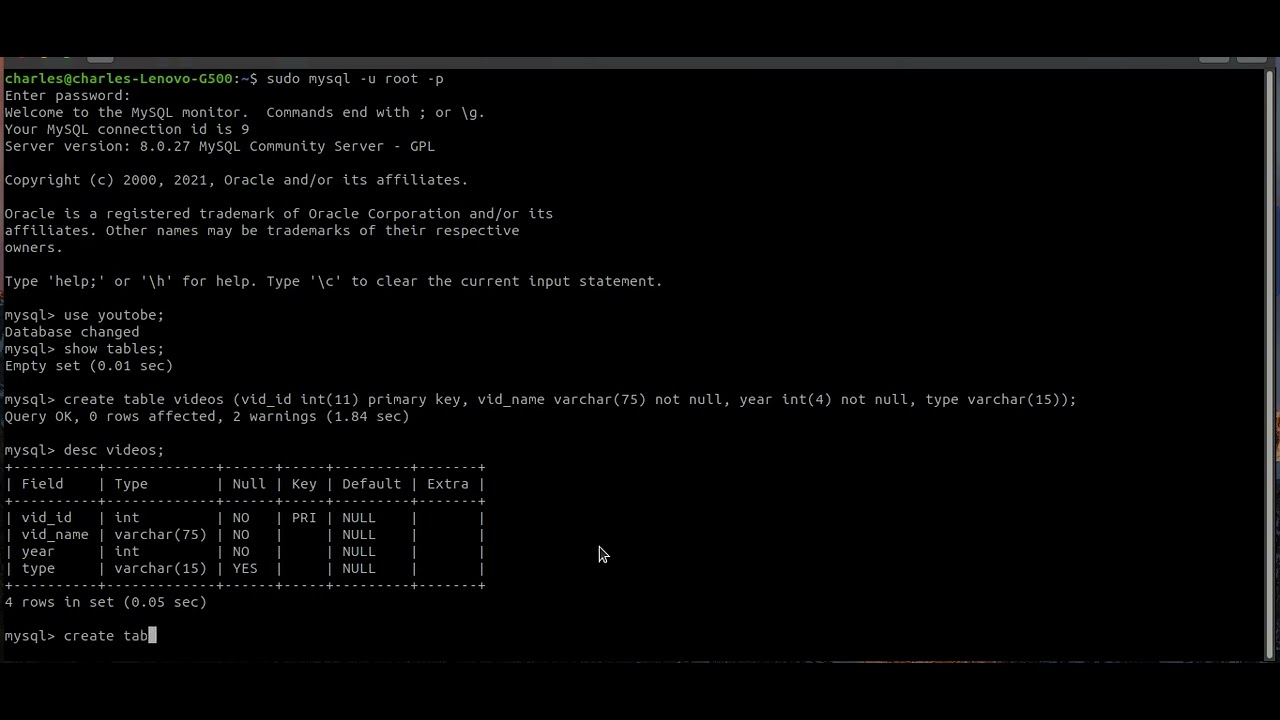Screen dimensions: 1280x720
Task: Click the 'vid_name' field cell
Action: pos(55,535)
